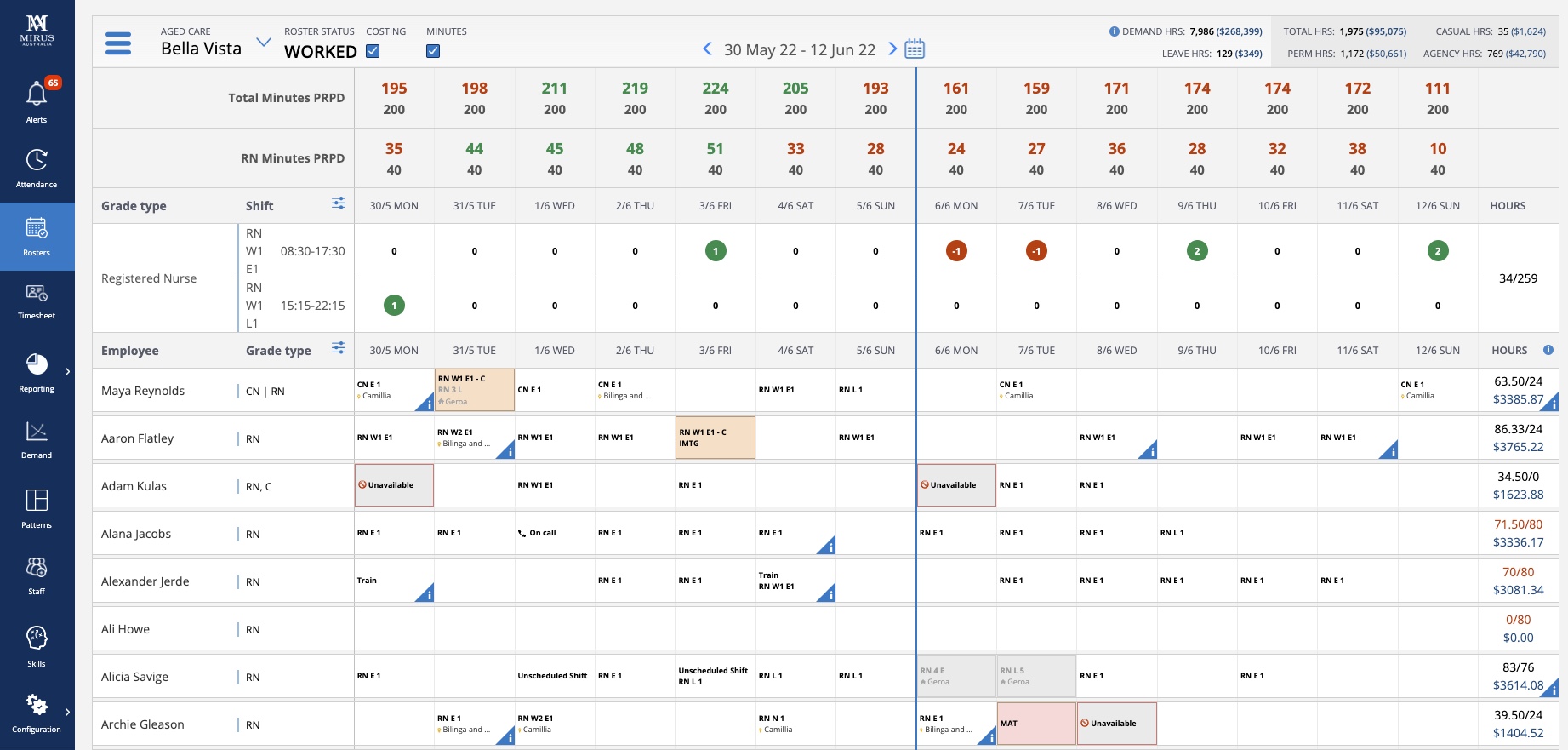Click the alerts badge showing 65

tap(53, 83)
